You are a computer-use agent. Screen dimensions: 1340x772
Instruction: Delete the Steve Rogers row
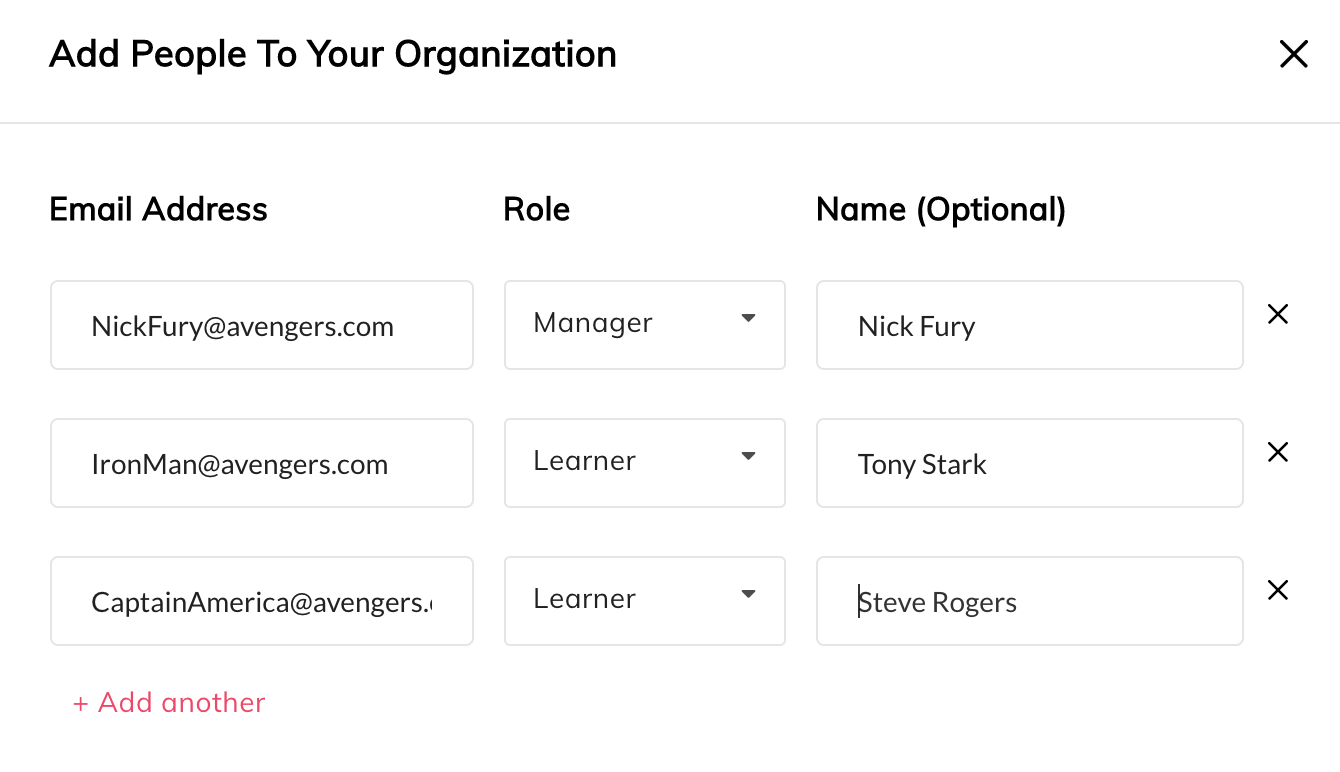[1277, 591]
